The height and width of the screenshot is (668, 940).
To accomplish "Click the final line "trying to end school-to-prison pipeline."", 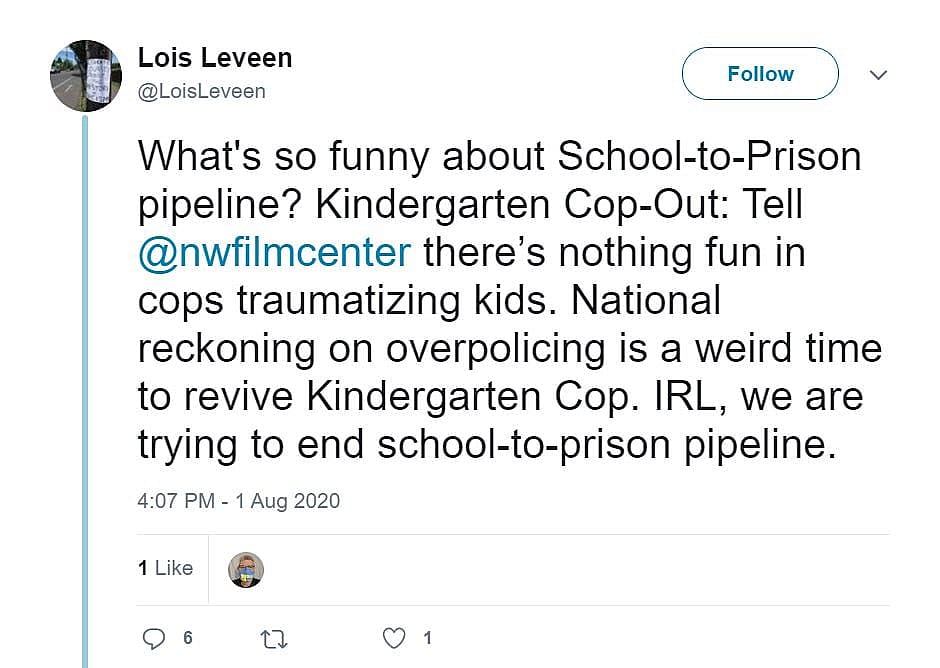I will pos(486,444).
